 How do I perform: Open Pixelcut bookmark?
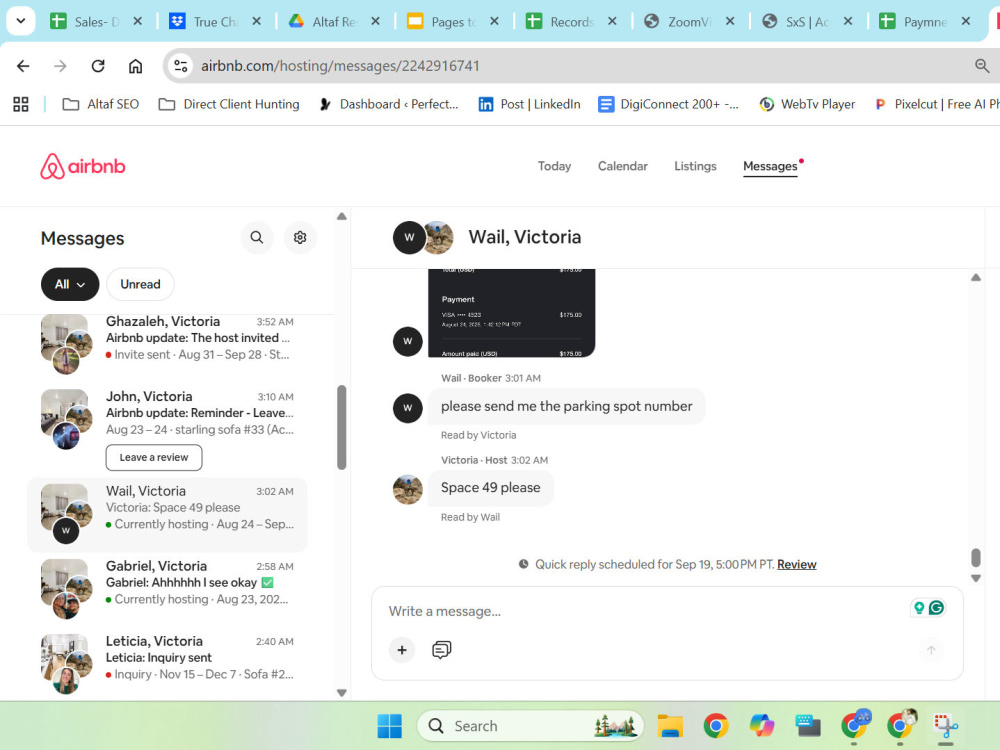[936, 104]
